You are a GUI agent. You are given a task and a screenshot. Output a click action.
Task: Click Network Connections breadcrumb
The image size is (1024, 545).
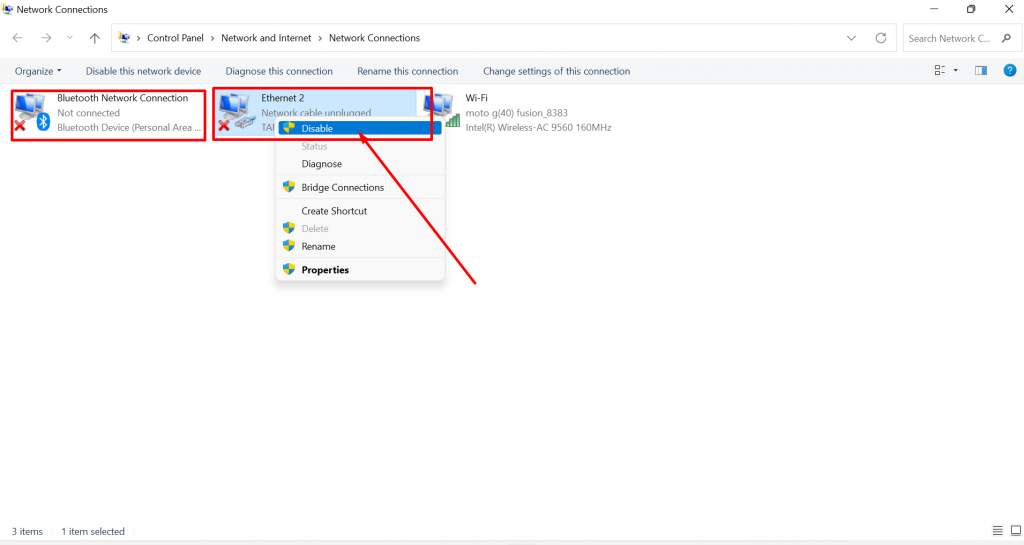[x=374, y=38]
